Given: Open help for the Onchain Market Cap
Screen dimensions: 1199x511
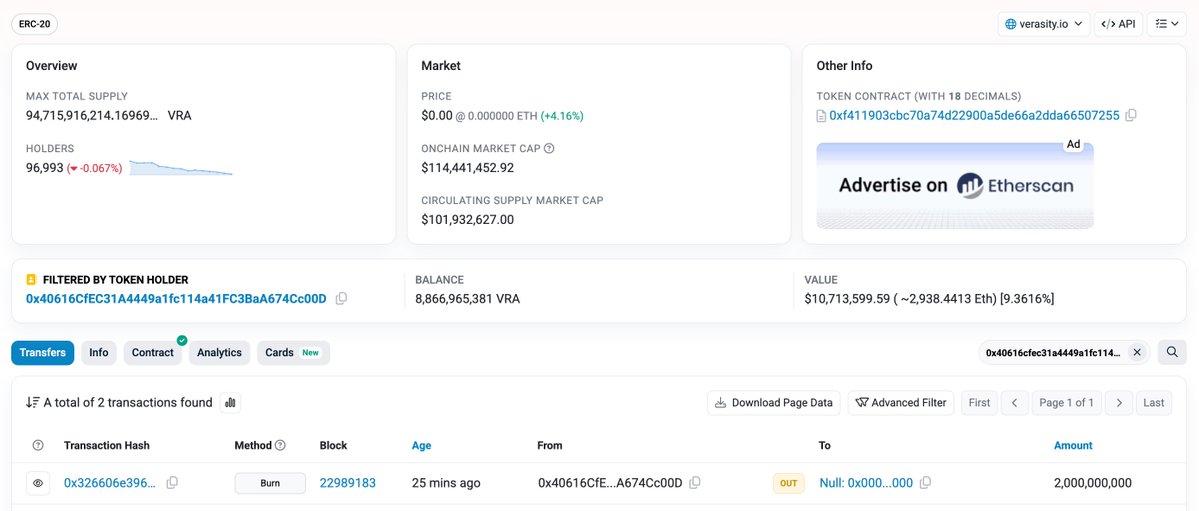Looking at the screenshot, I should 548,148.
